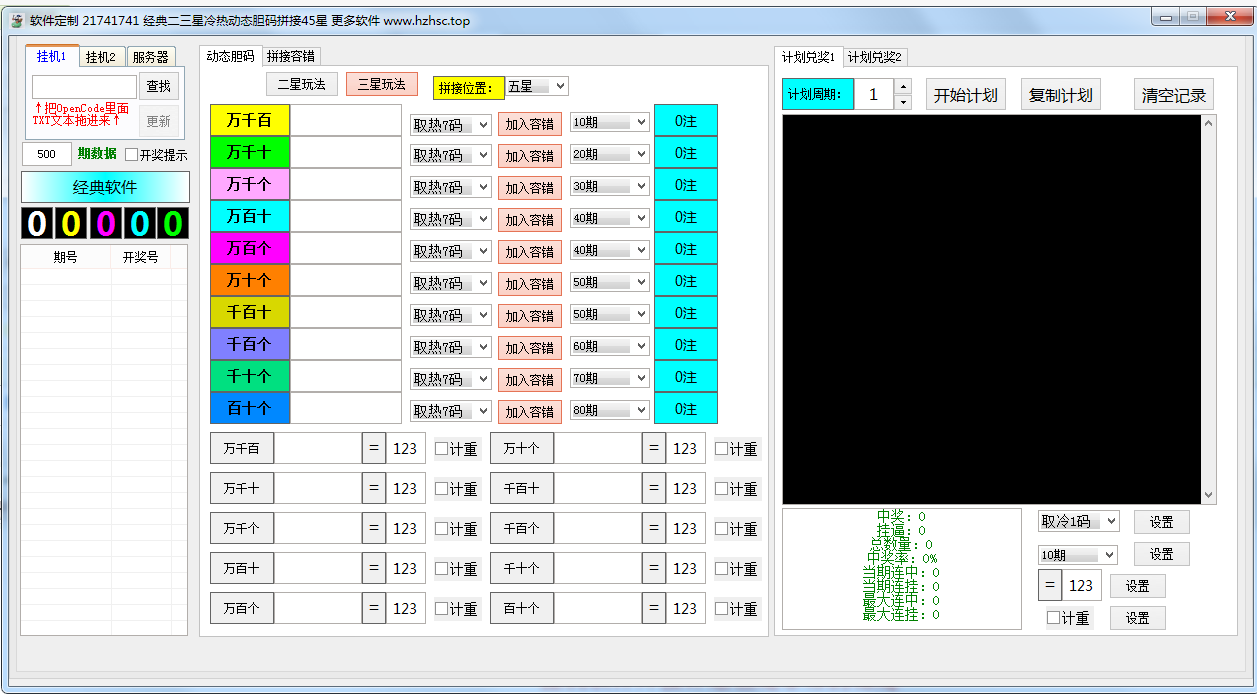Click the cyan 万百十 swatch
Viewport: 1257px width, 694px height.
point(250,216)
